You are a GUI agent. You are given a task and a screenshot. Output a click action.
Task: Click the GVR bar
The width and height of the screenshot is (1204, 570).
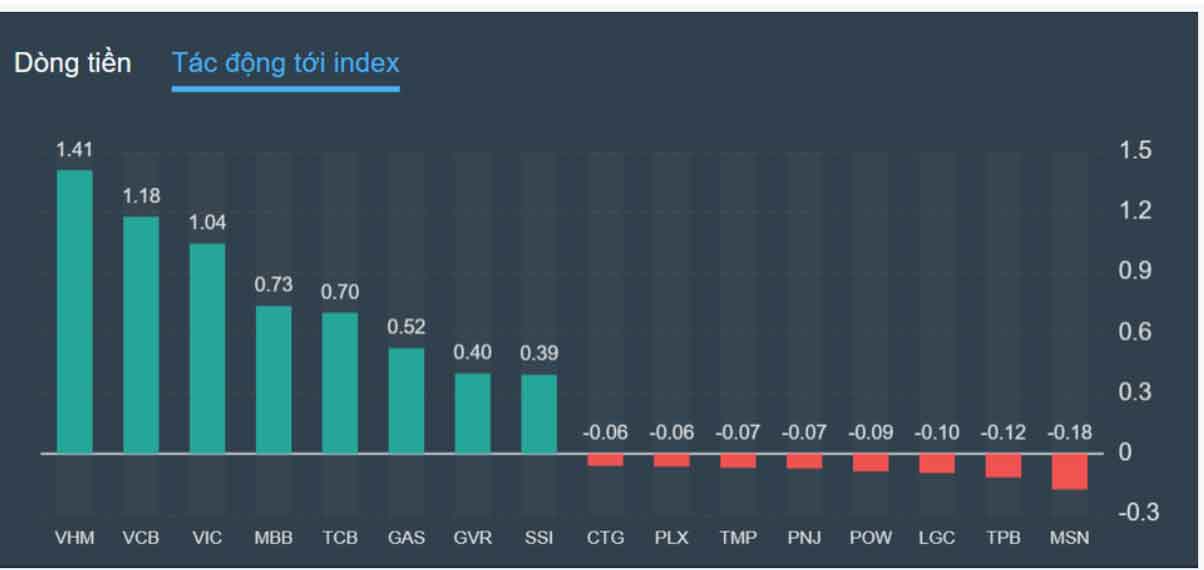tap(472, 413)
